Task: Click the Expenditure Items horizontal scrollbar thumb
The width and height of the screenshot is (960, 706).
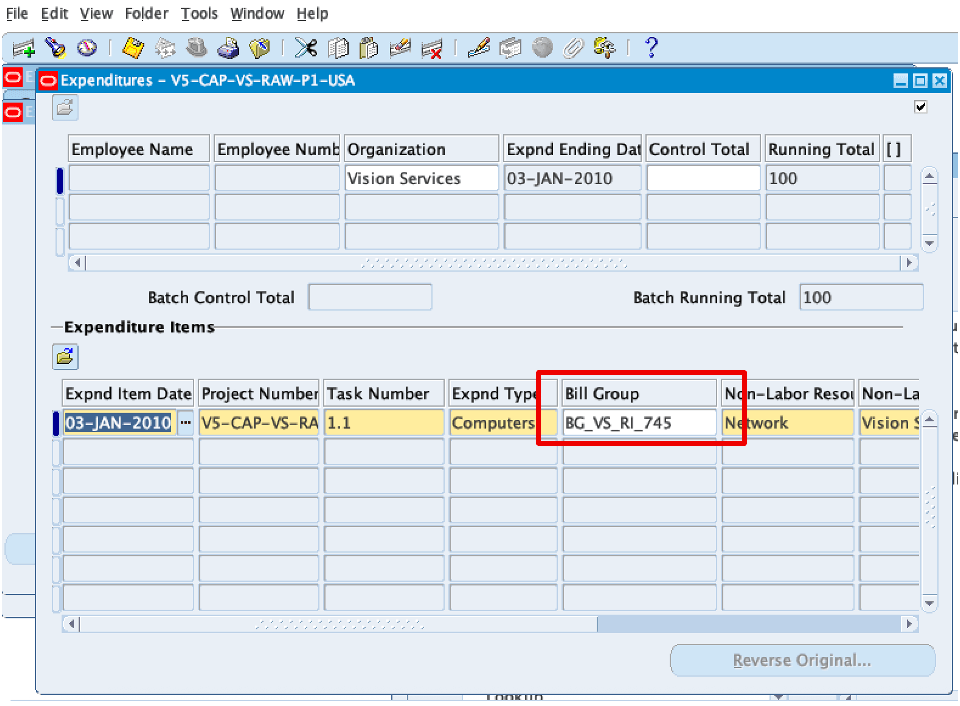Action: pos(339,624)
